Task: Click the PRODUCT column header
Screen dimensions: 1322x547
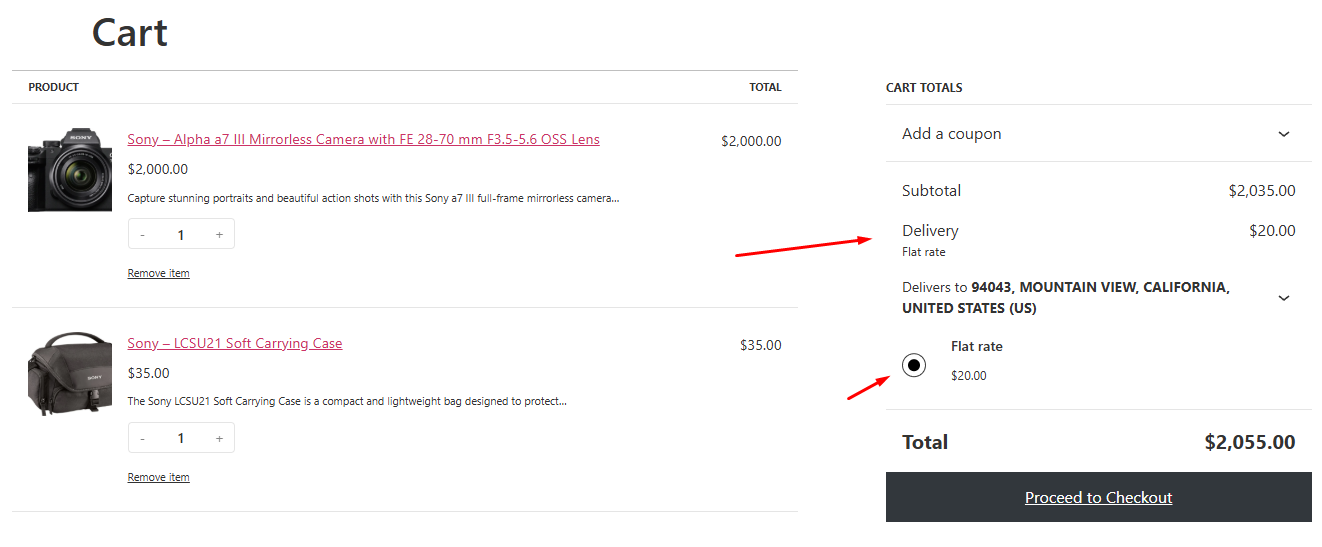Action: pos(54,87)
